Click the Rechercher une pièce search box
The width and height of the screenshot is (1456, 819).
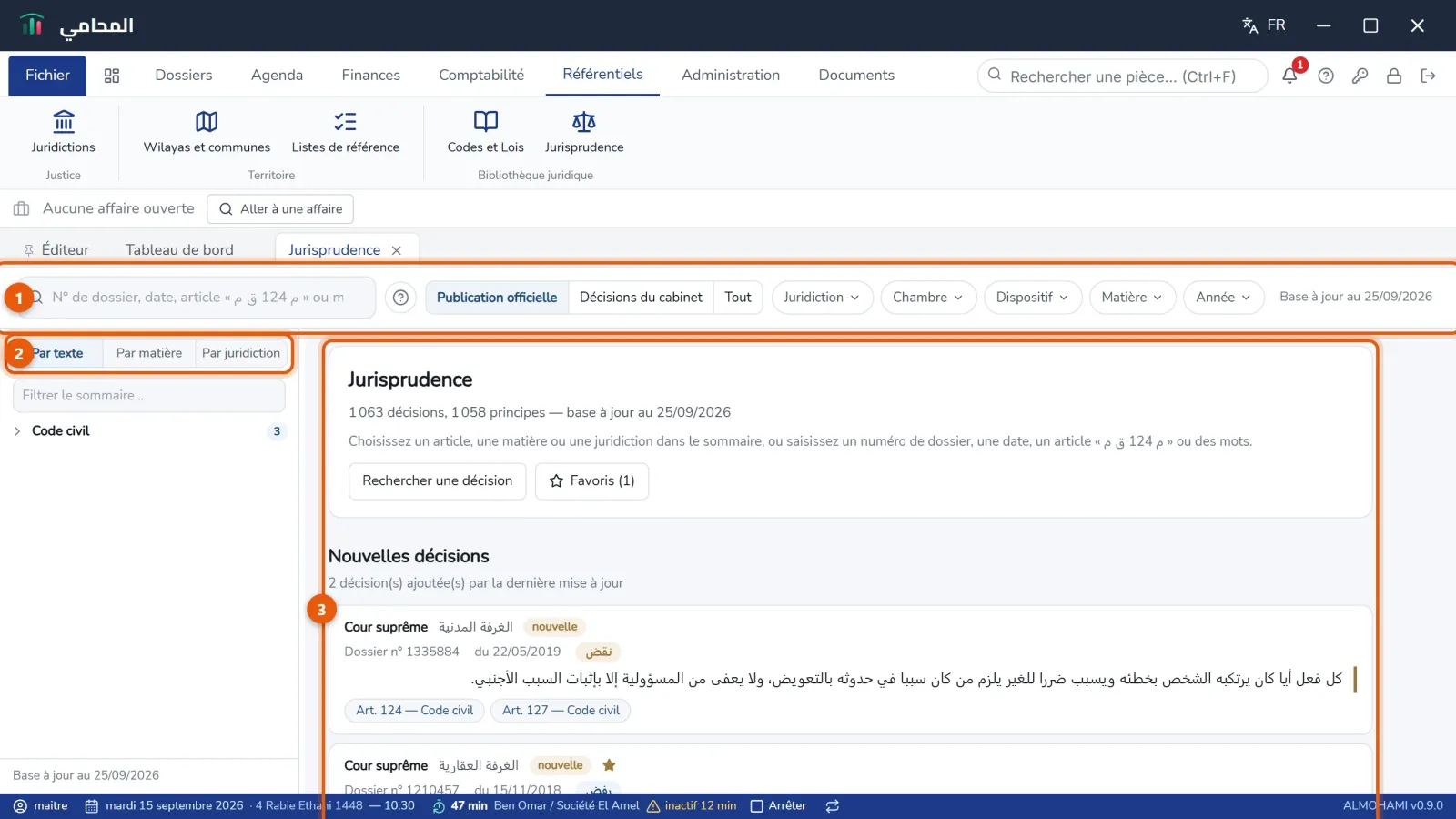(x=1123, y=76)
